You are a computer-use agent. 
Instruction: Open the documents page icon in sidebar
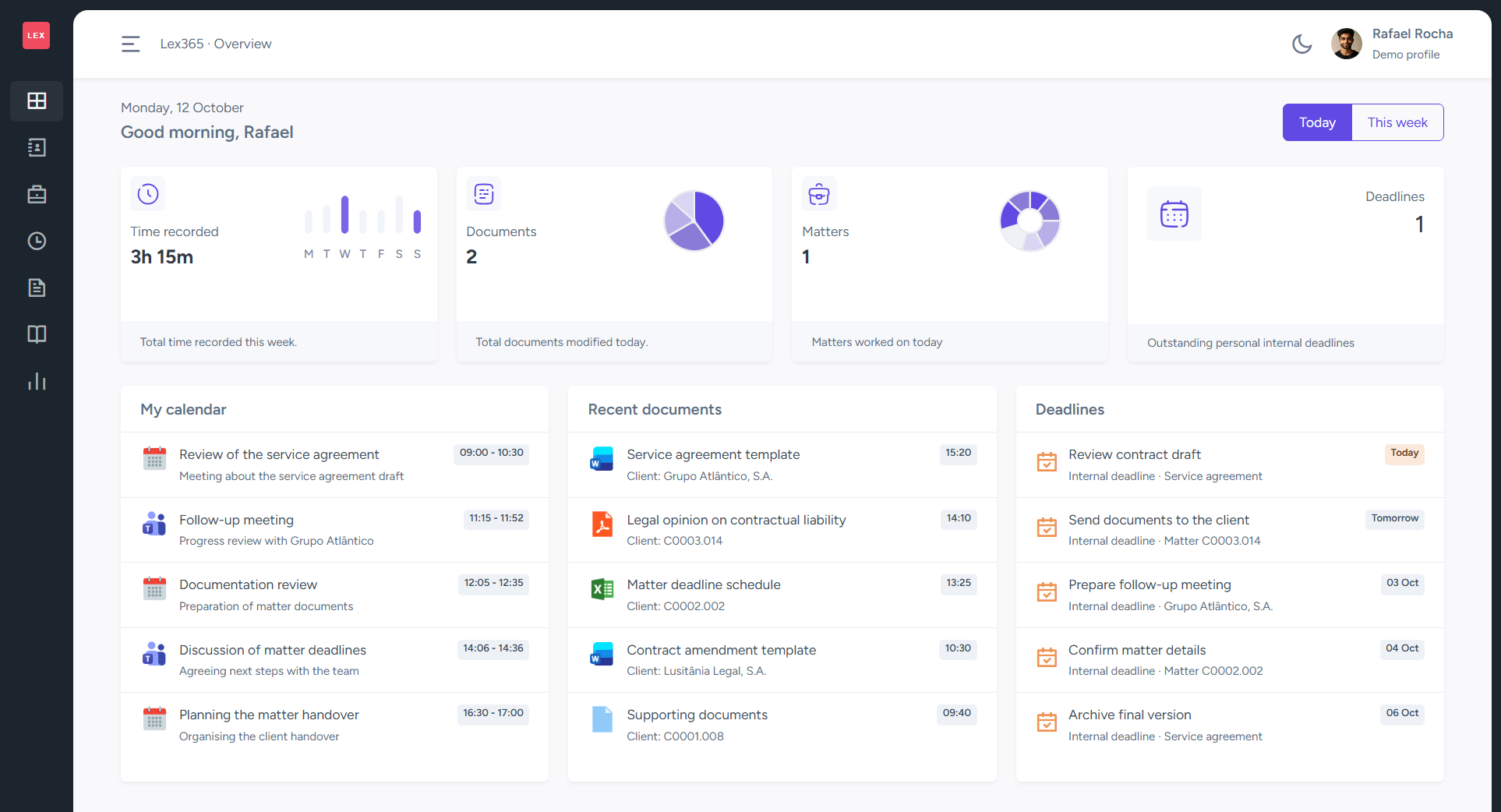[x=37, y=288]
